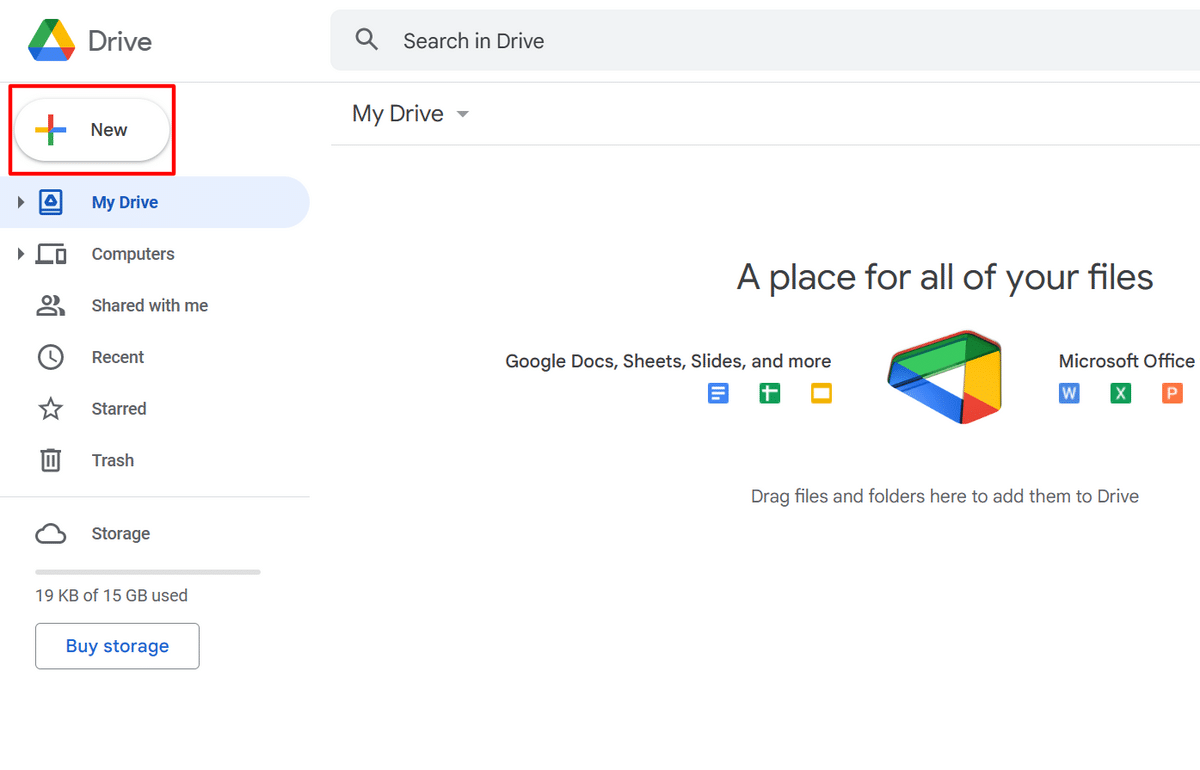Click the Shared with me people icon
Image resolution: width=1200 pixels, height=770 pixels.
coord(51,306)
